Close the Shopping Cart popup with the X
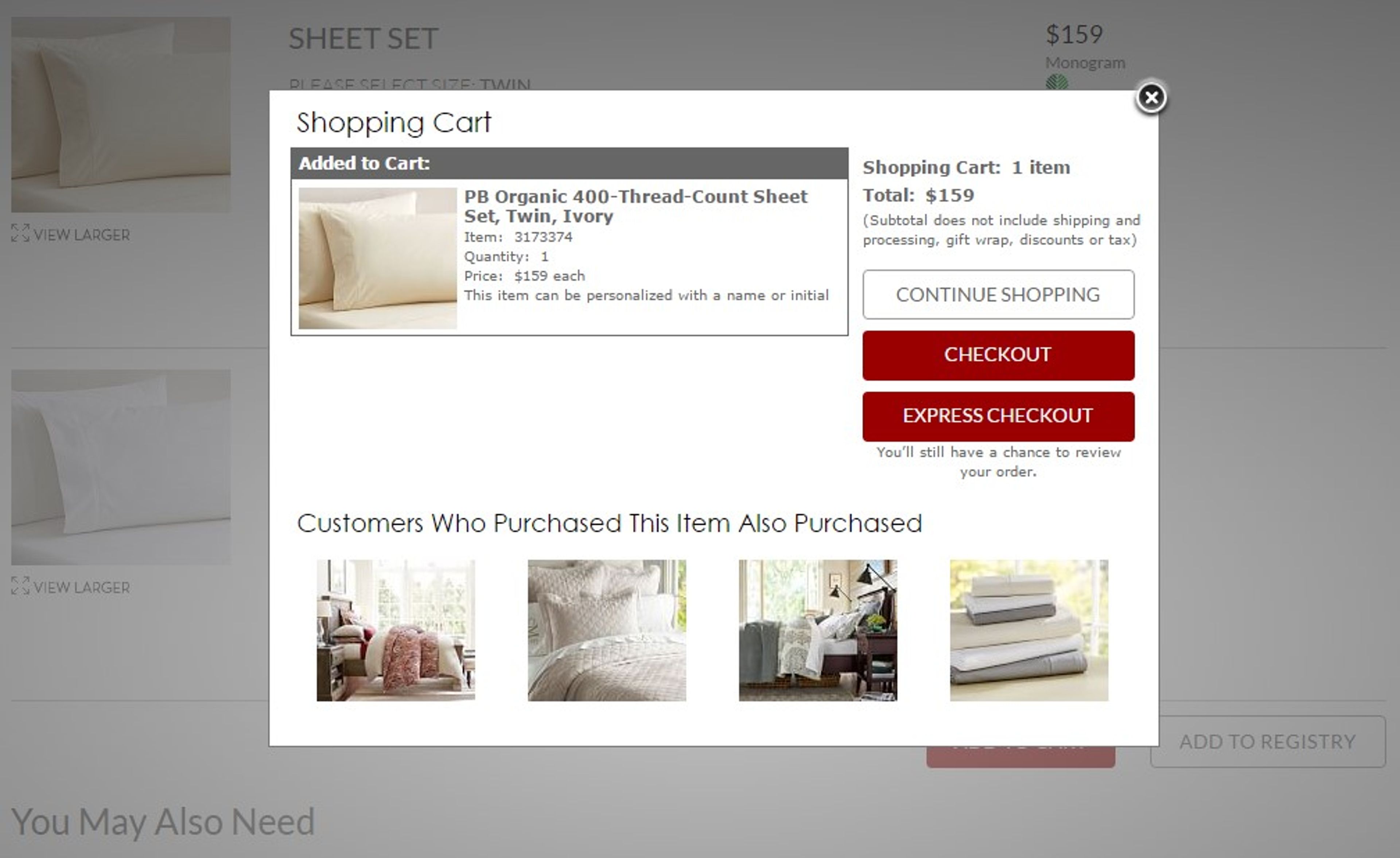 coord(1152,98)
